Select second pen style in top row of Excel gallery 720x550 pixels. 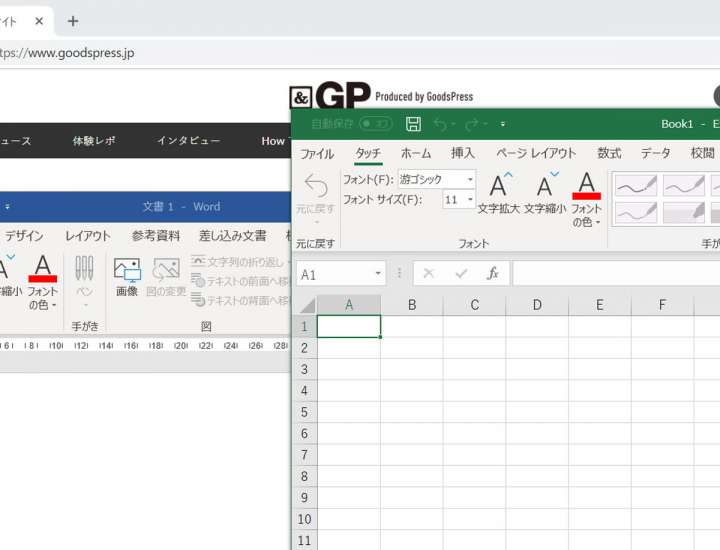pos(684,185)
